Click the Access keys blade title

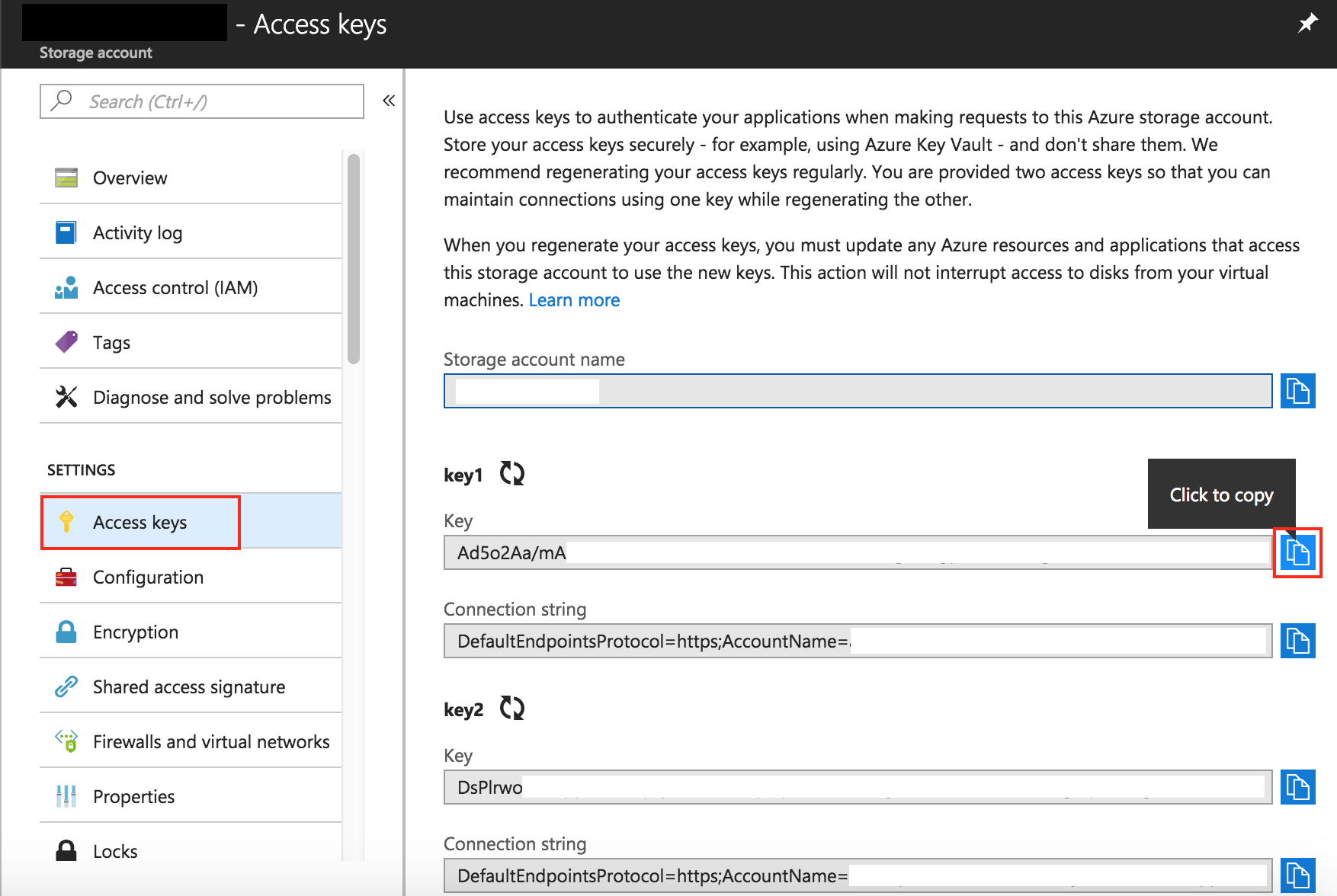[320, 24]
